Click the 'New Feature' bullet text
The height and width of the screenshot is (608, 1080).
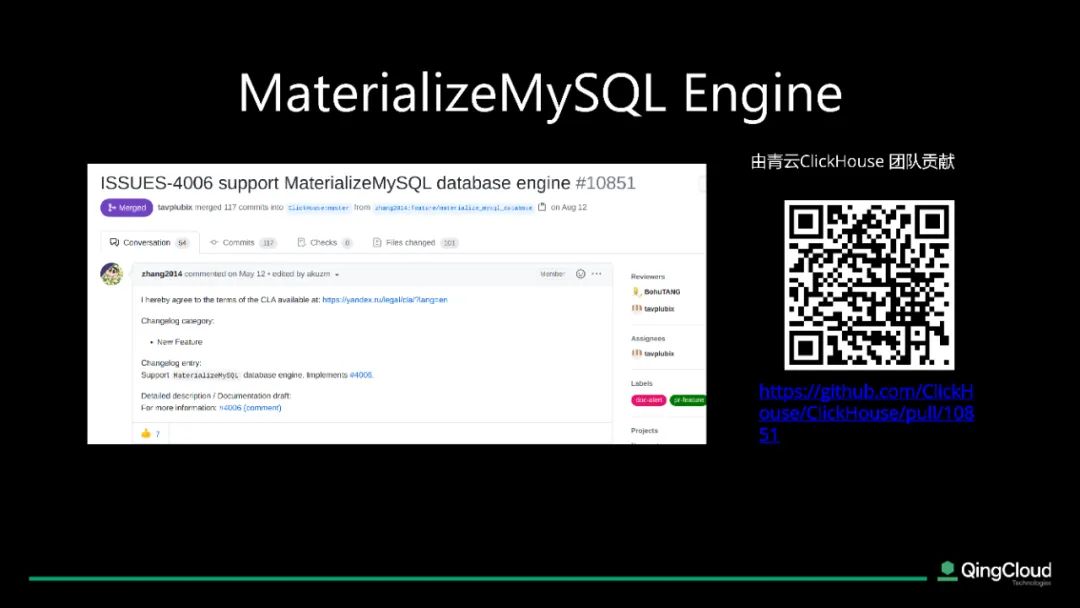(x=180, y=342)
